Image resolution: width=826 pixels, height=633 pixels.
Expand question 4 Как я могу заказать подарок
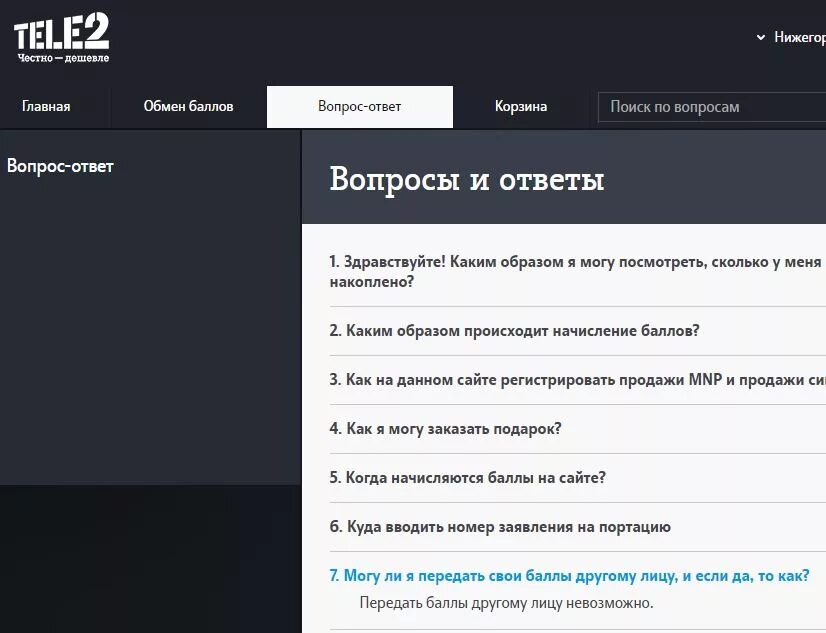coord(445,429)
